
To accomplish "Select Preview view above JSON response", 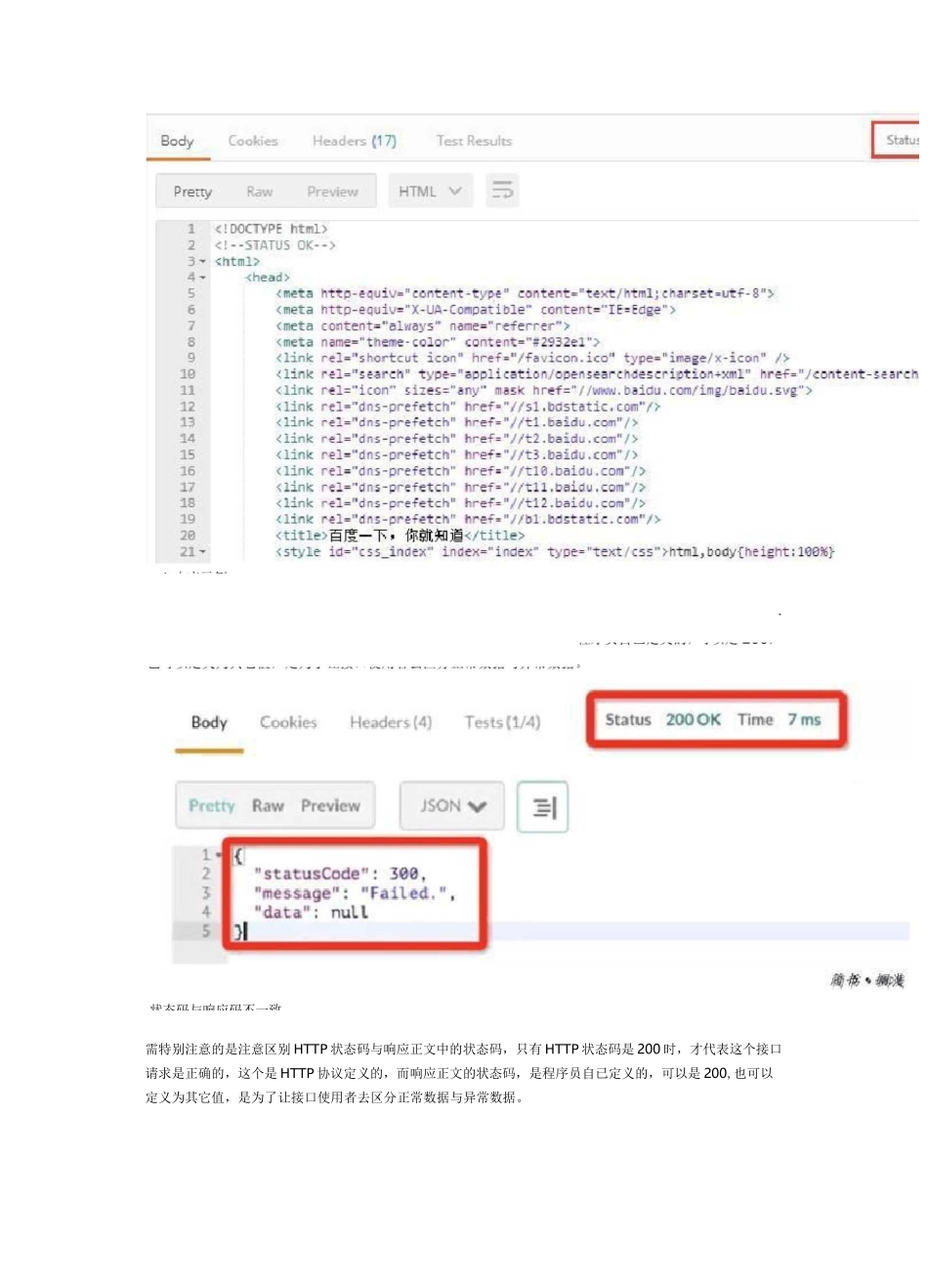I will (331, 806).
